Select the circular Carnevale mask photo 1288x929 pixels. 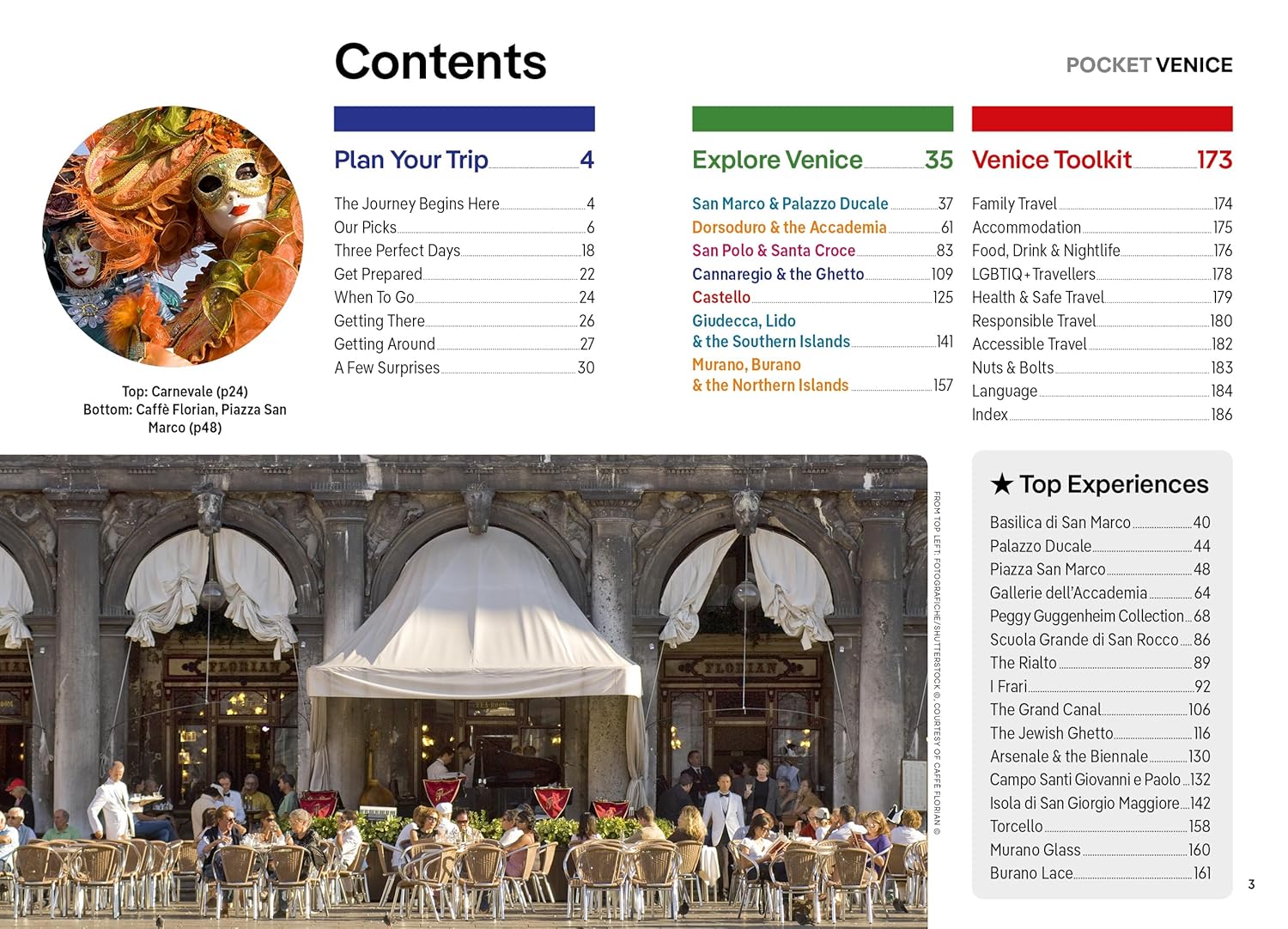pos(173,236)
